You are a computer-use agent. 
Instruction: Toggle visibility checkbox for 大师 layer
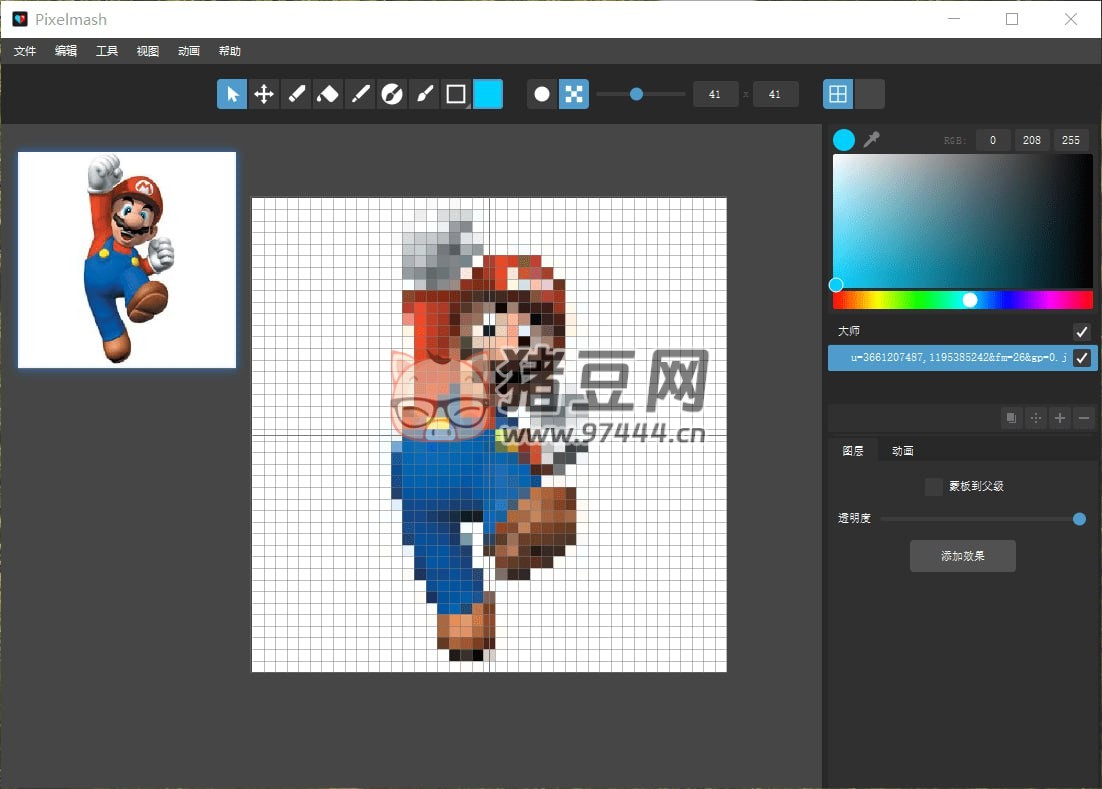click(1081, 331)
